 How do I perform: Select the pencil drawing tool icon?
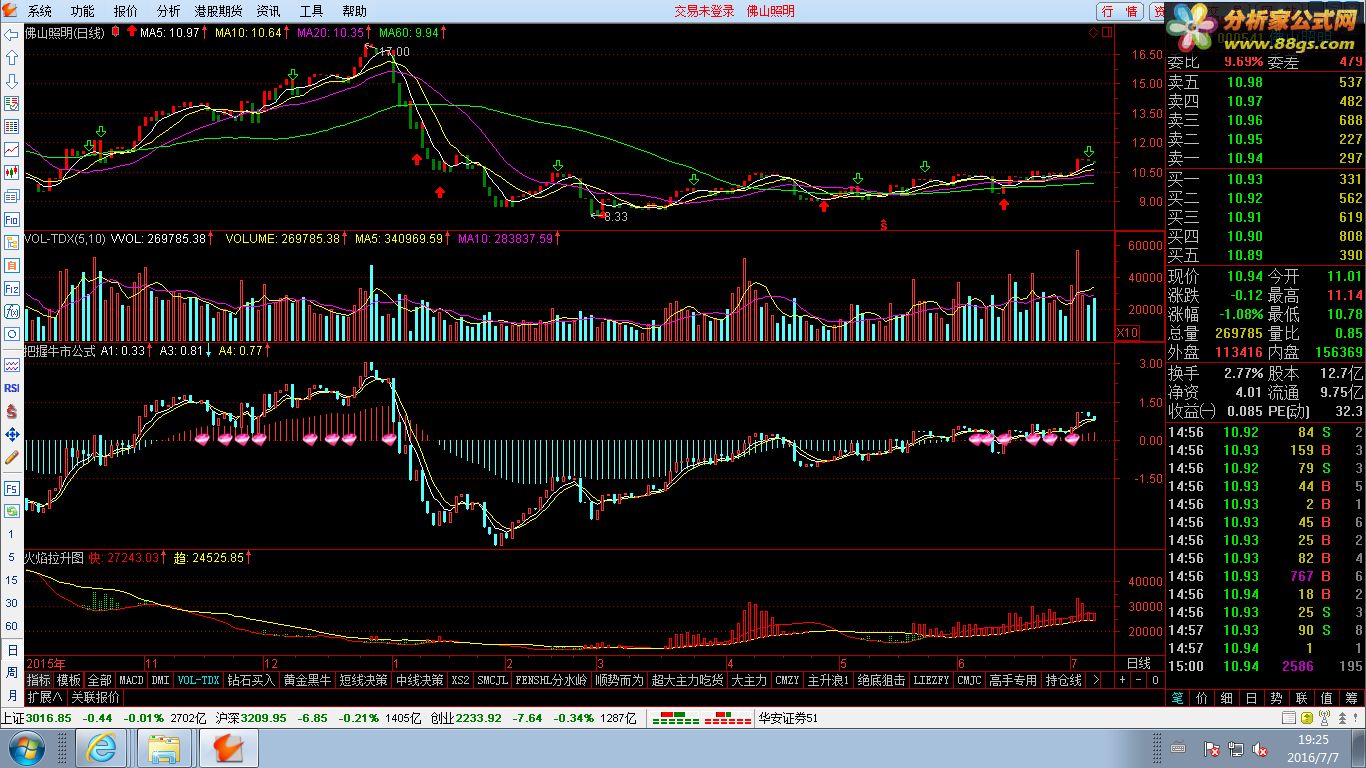[12, 457]
